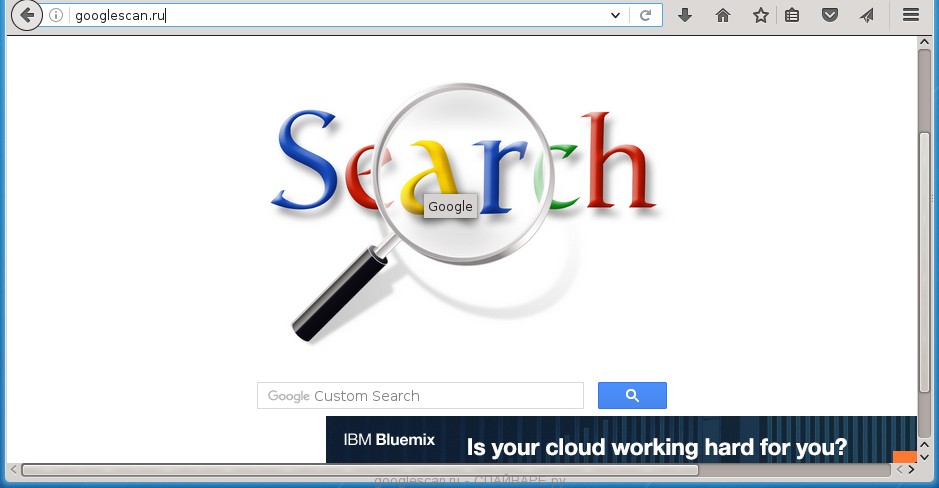Save page to Pocket
The width and height of the screenshot is (939, 488).
829,15
